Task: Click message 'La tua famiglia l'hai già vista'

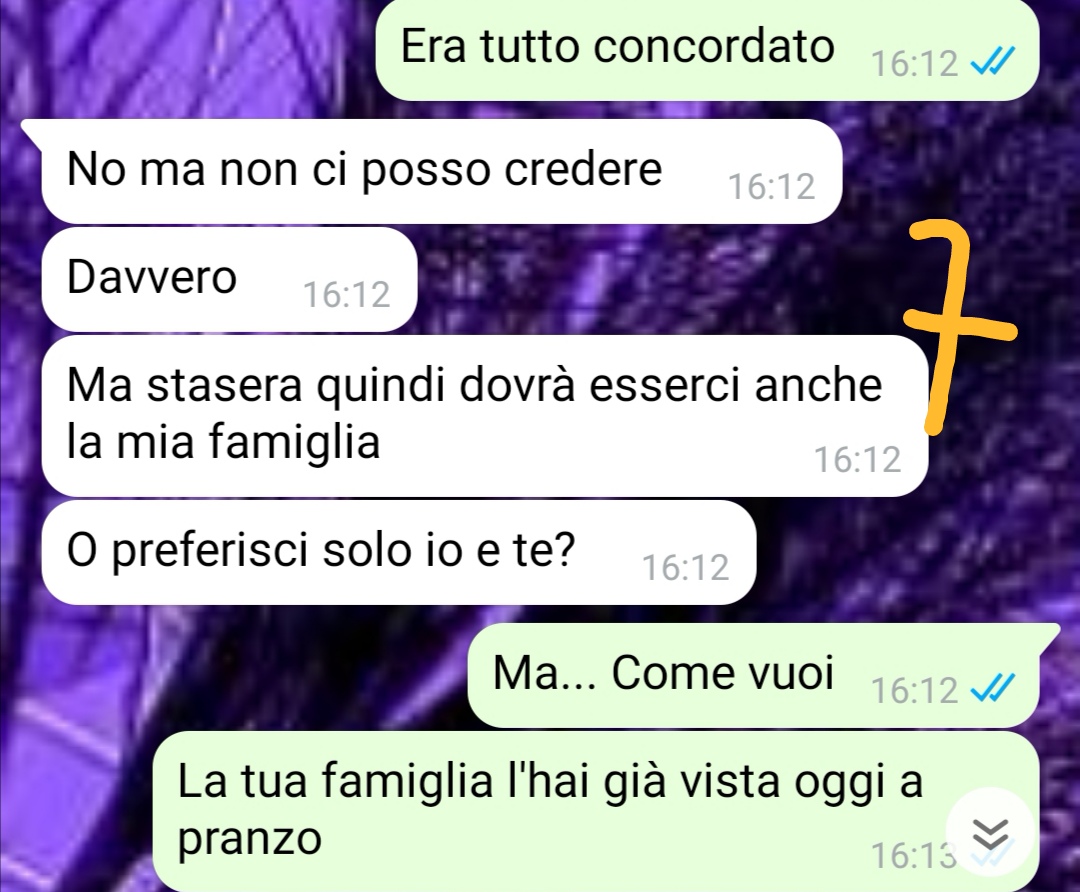Action: (595, 811)
